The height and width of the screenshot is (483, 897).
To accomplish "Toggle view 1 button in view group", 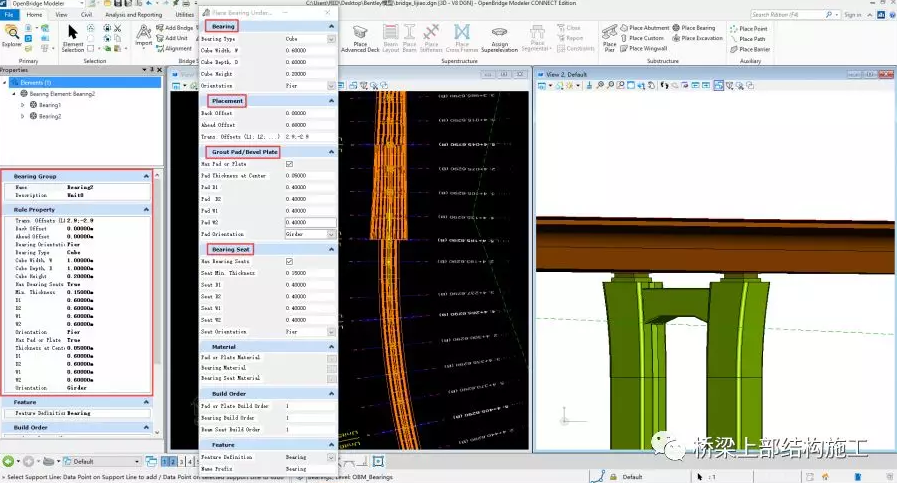I will [x=165, y=461].
